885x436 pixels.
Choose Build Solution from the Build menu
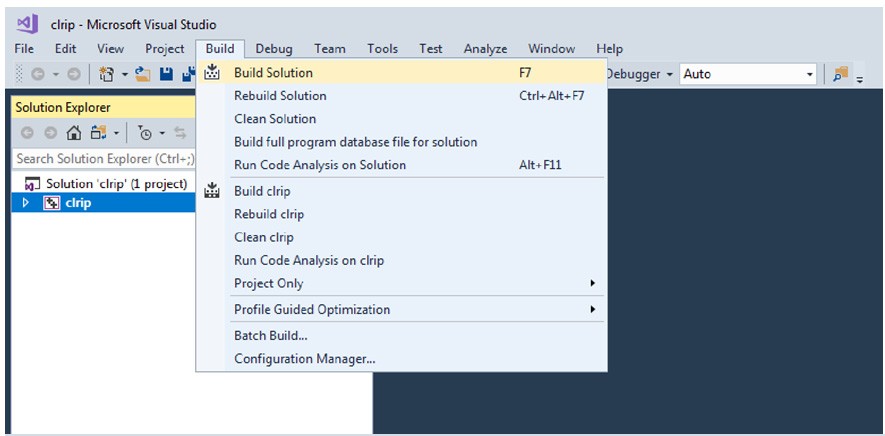tap(273, 73)
